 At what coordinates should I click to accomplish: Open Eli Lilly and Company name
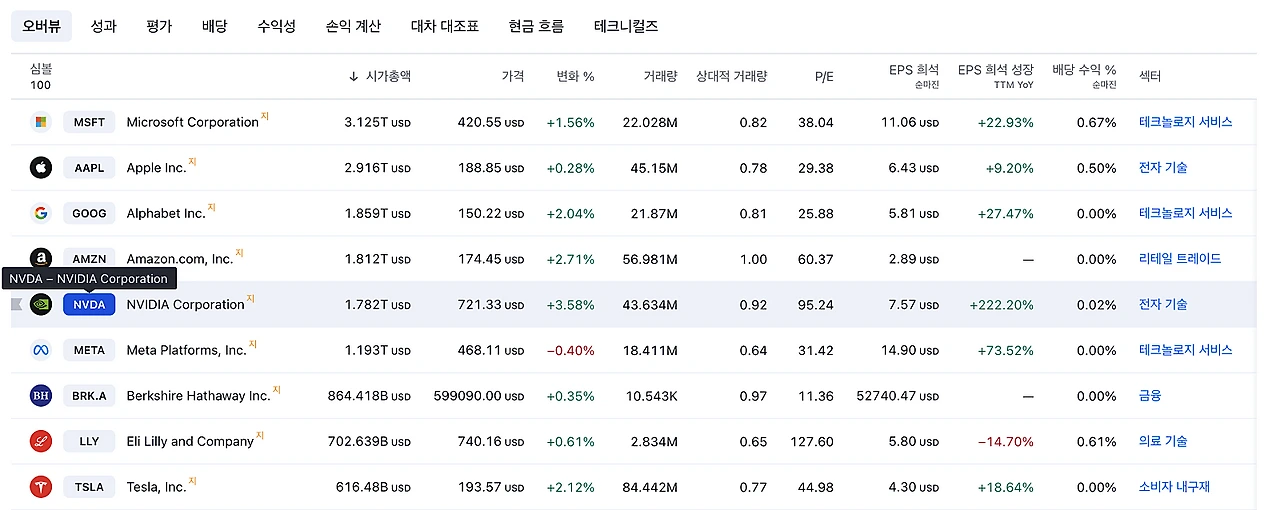coord(190,441)
